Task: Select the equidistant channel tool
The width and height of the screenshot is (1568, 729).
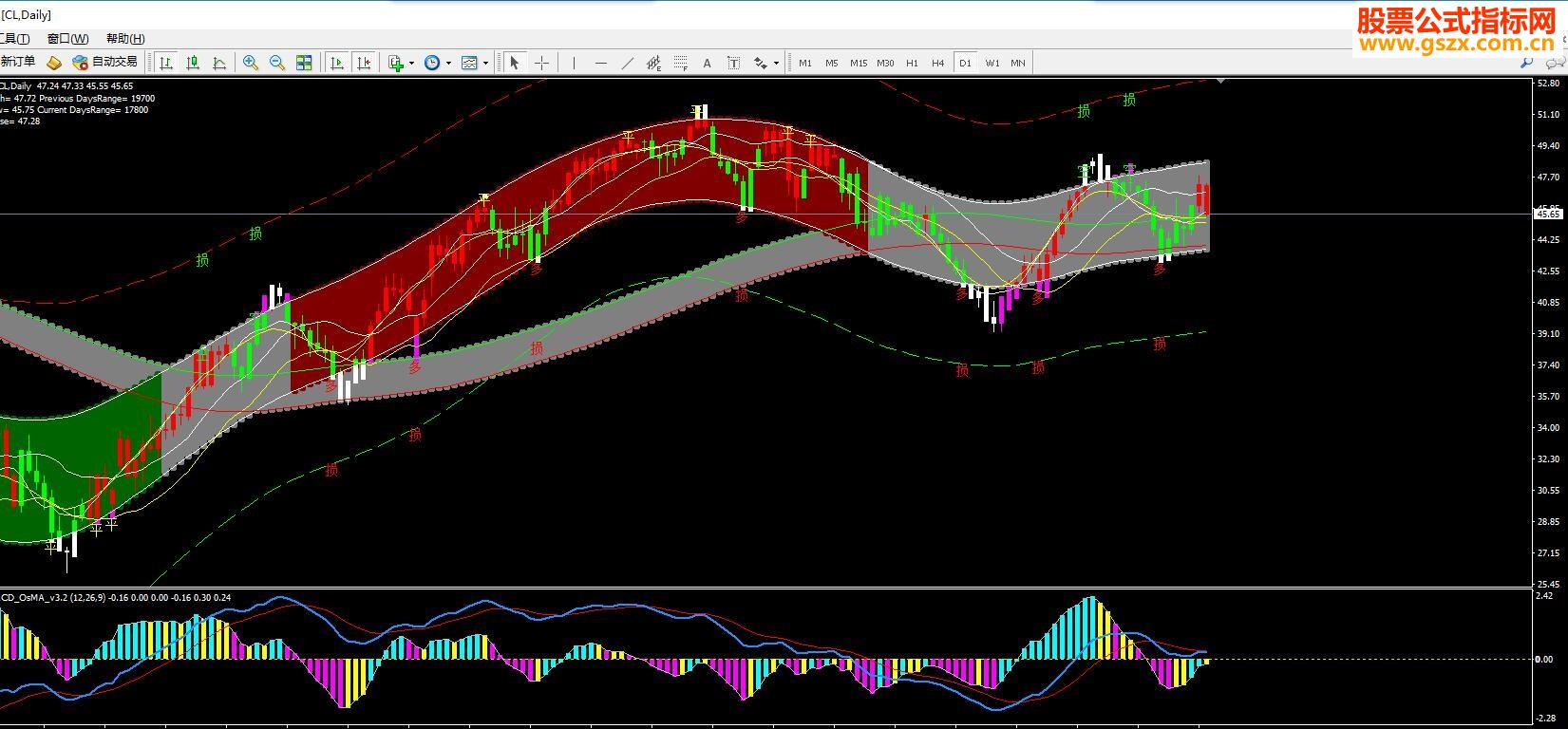Action: (653, 63)
